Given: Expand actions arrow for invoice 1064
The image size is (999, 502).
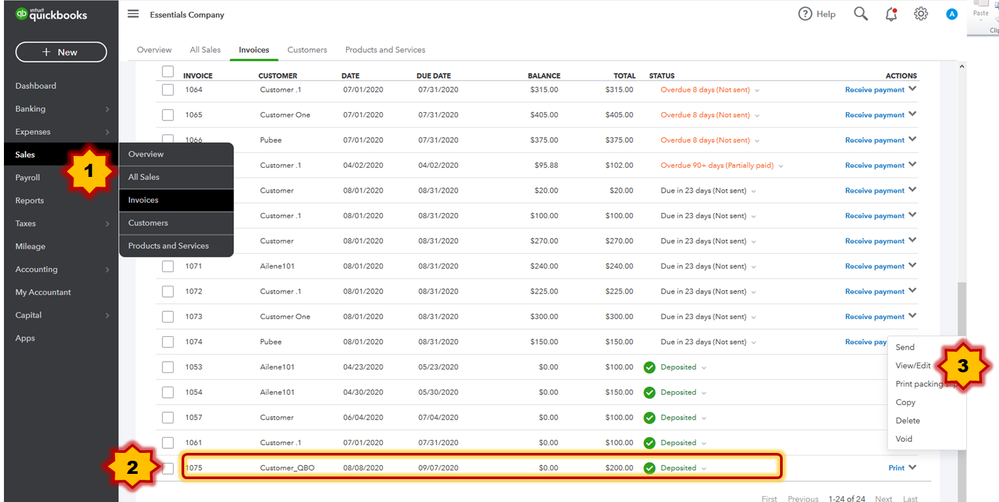Looking at the screenshot, I should (x=913, y=89).
